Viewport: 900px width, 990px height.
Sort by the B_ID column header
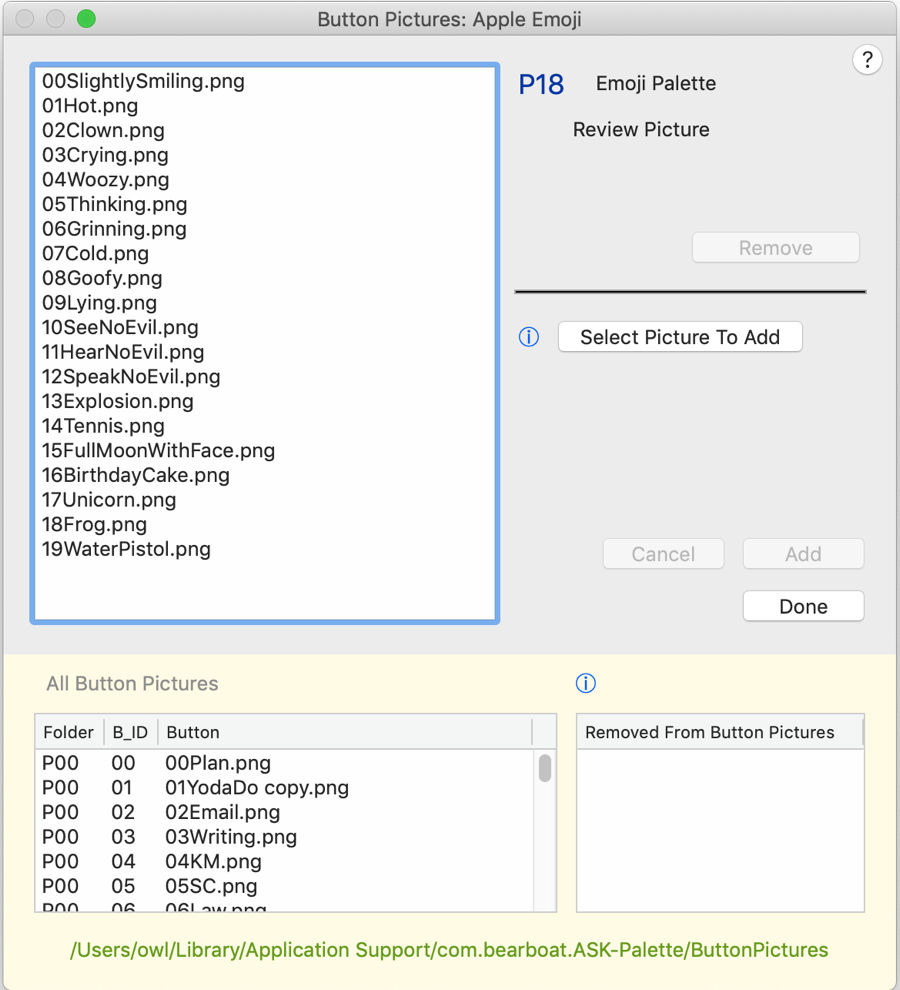coord(130,732)
